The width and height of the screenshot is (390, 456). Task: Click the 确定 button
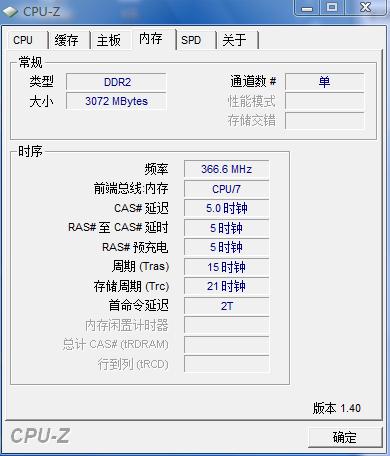point(345,437)
